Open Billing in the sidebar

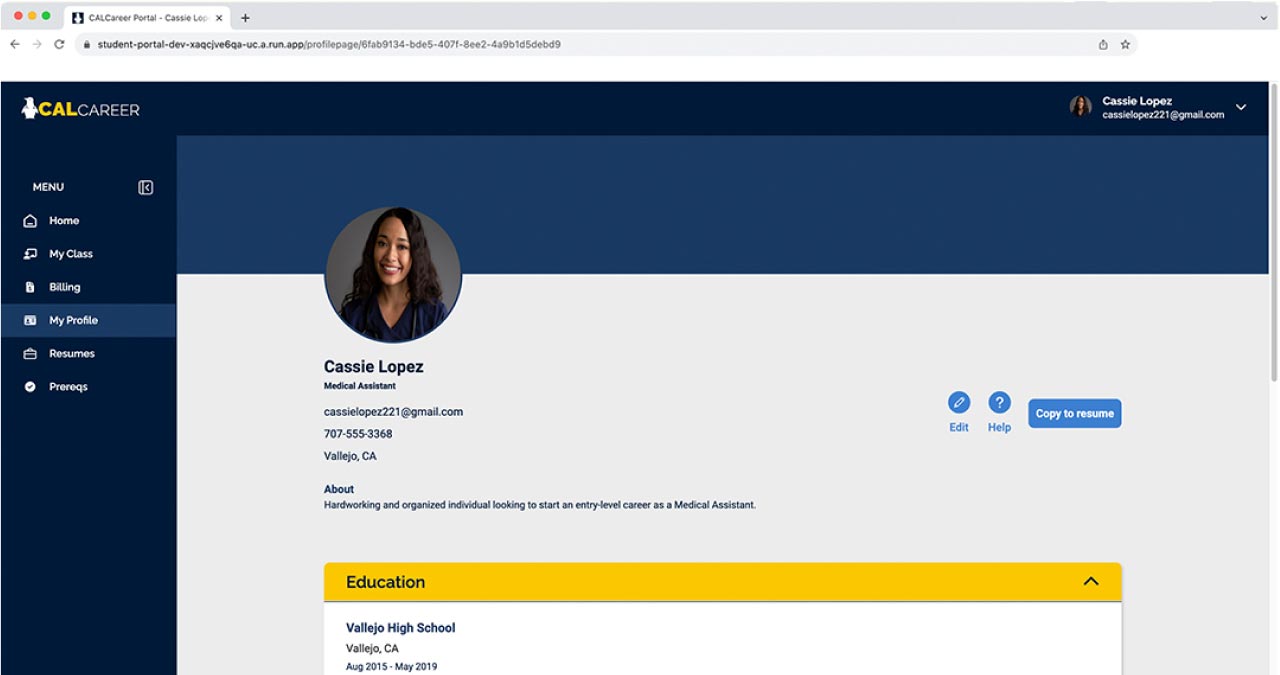(64, 287)
